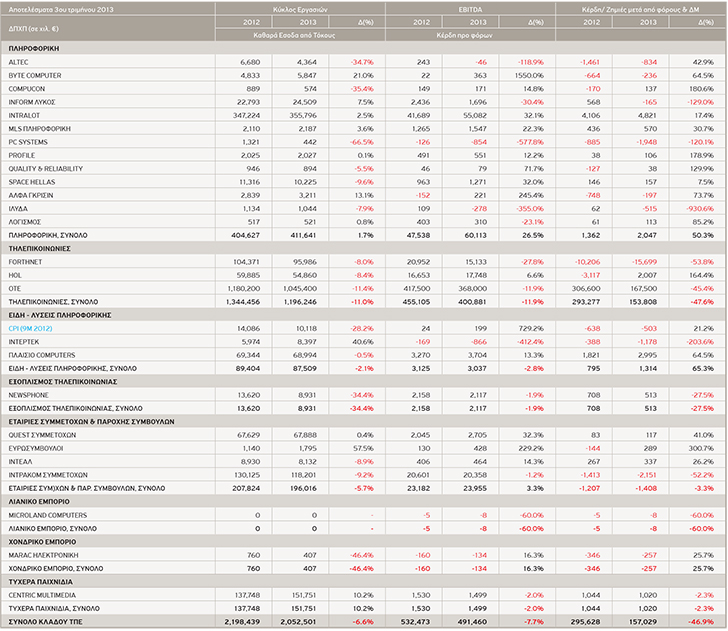Select OTE's 2012 turnover cell 1,180,200
The height and width of the screenshot is (631, 728).
pos(244,288)
